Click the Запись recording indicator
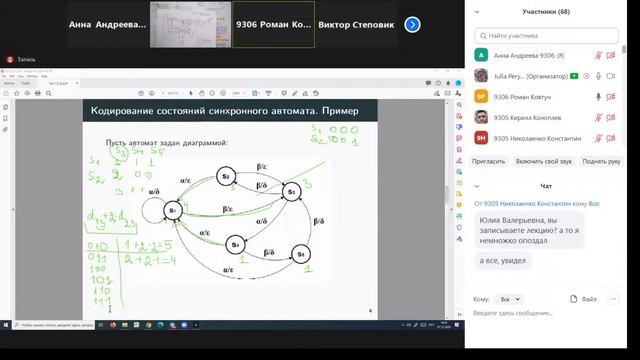This screenshot has height=360, width=640. (x=22, y=60)
